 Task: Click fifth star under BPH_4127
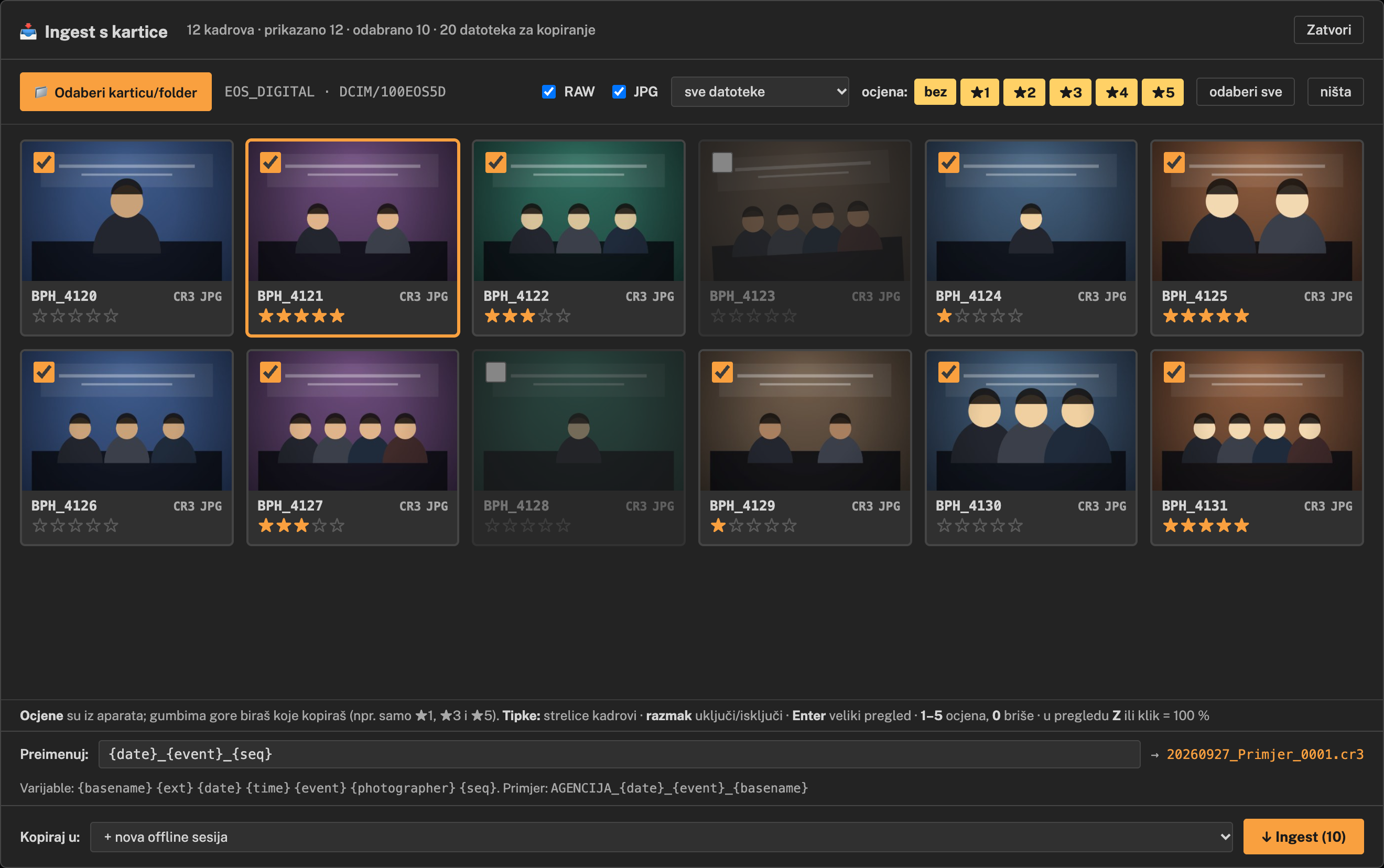[338, 525]
